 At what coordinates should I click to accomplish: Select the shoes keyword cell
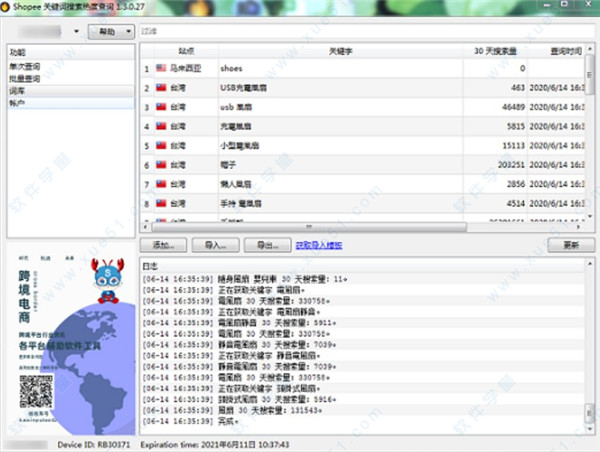tap(341, 68)
